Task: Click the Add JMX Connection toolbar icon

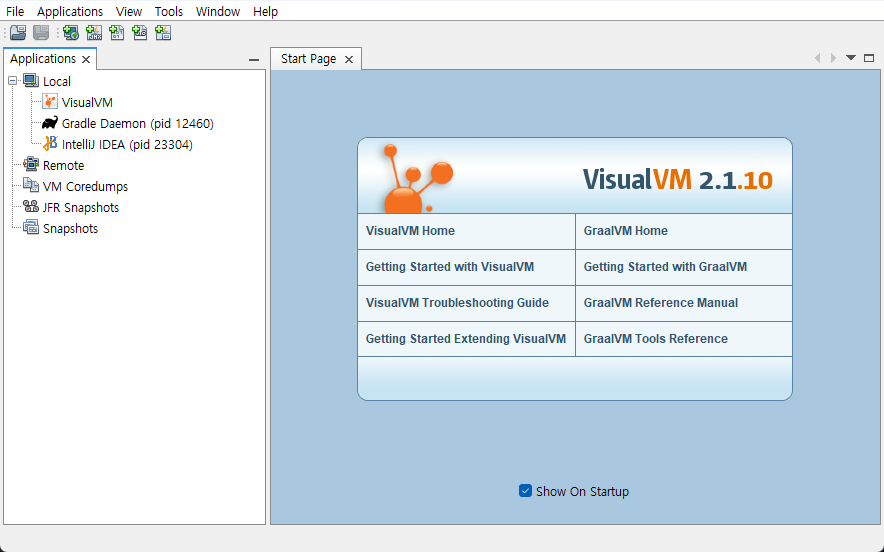Action: click(x=94, y=33)
